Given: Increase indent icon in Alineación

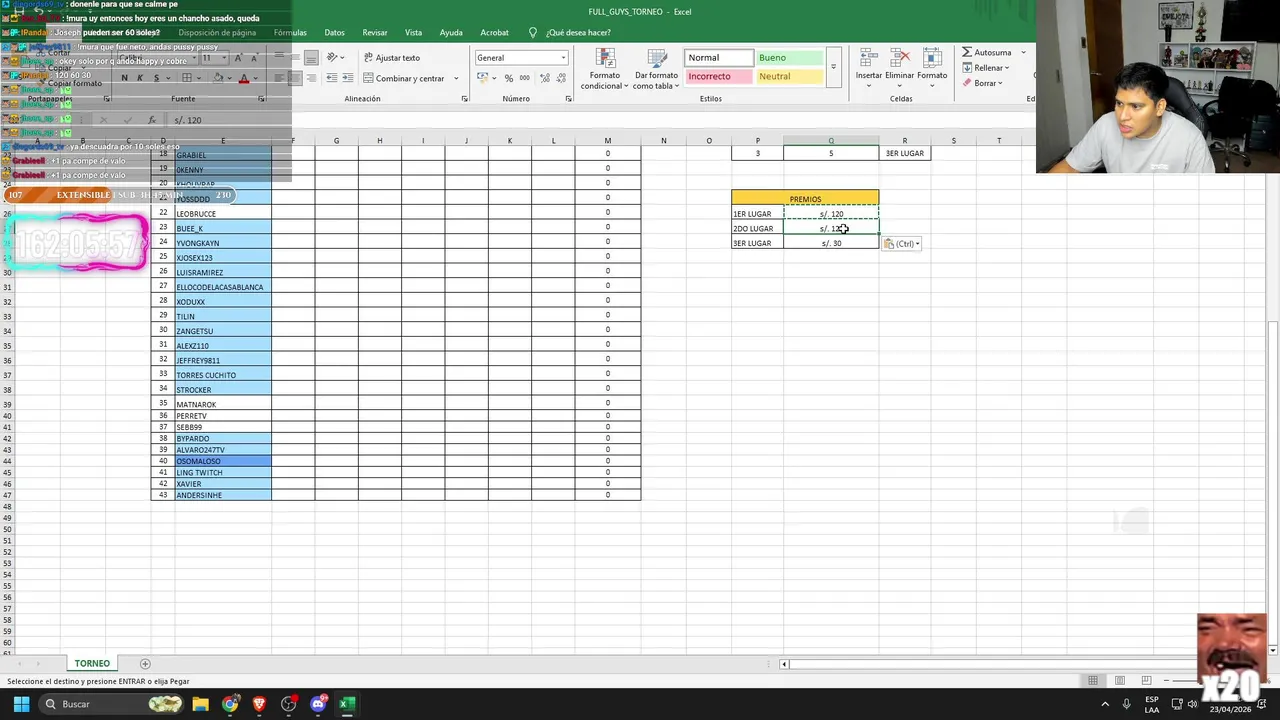Looking at the screenshot, I should [x=349, y=78].
